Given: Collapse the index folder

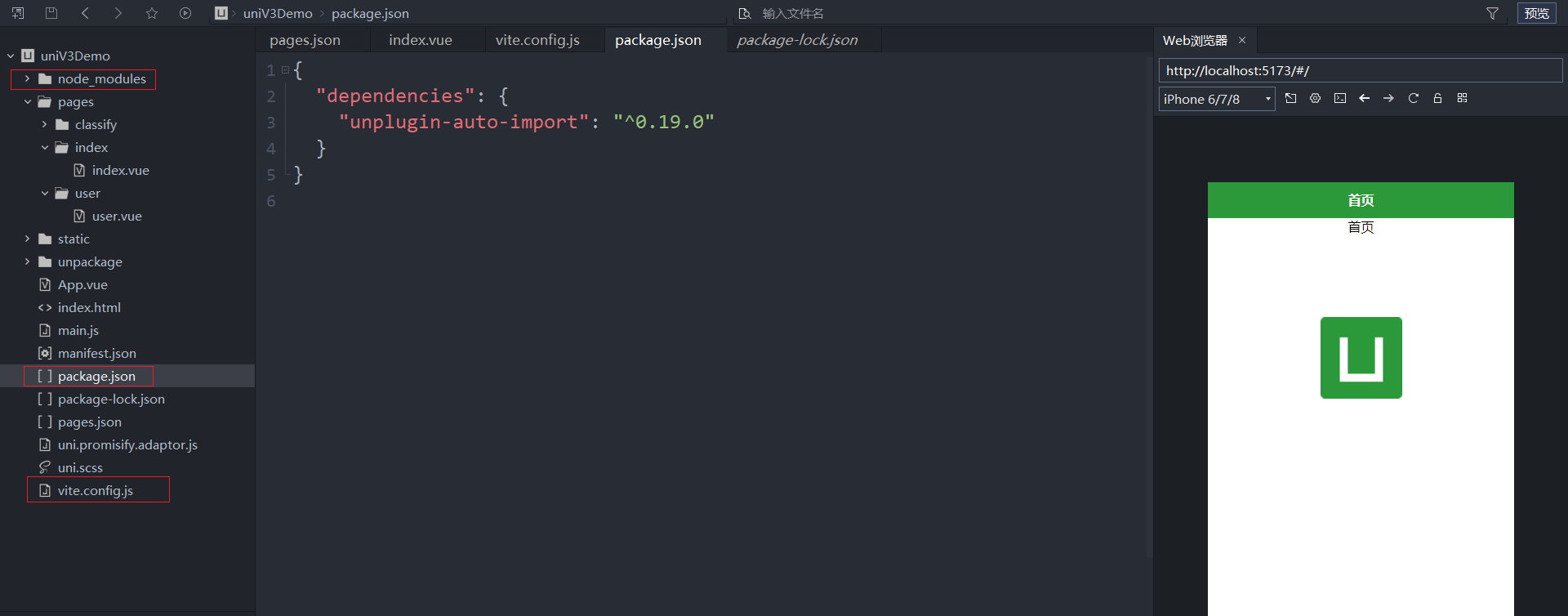Looking at the screenshot, I should [44, 147].
